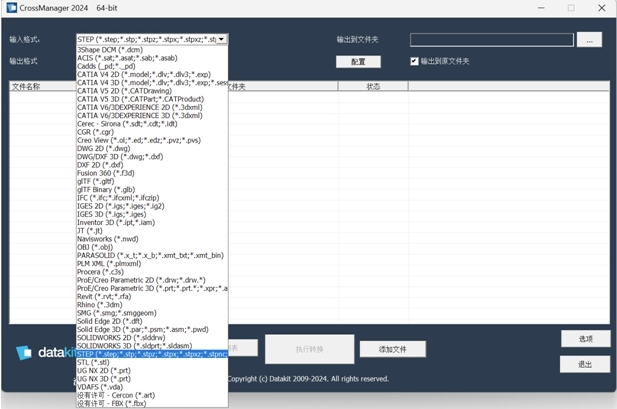The image size is (617, 409).
Task: Select unlicensed Cercon (*.art) entry
Action: pyautogui.click(x=152, y=395)
